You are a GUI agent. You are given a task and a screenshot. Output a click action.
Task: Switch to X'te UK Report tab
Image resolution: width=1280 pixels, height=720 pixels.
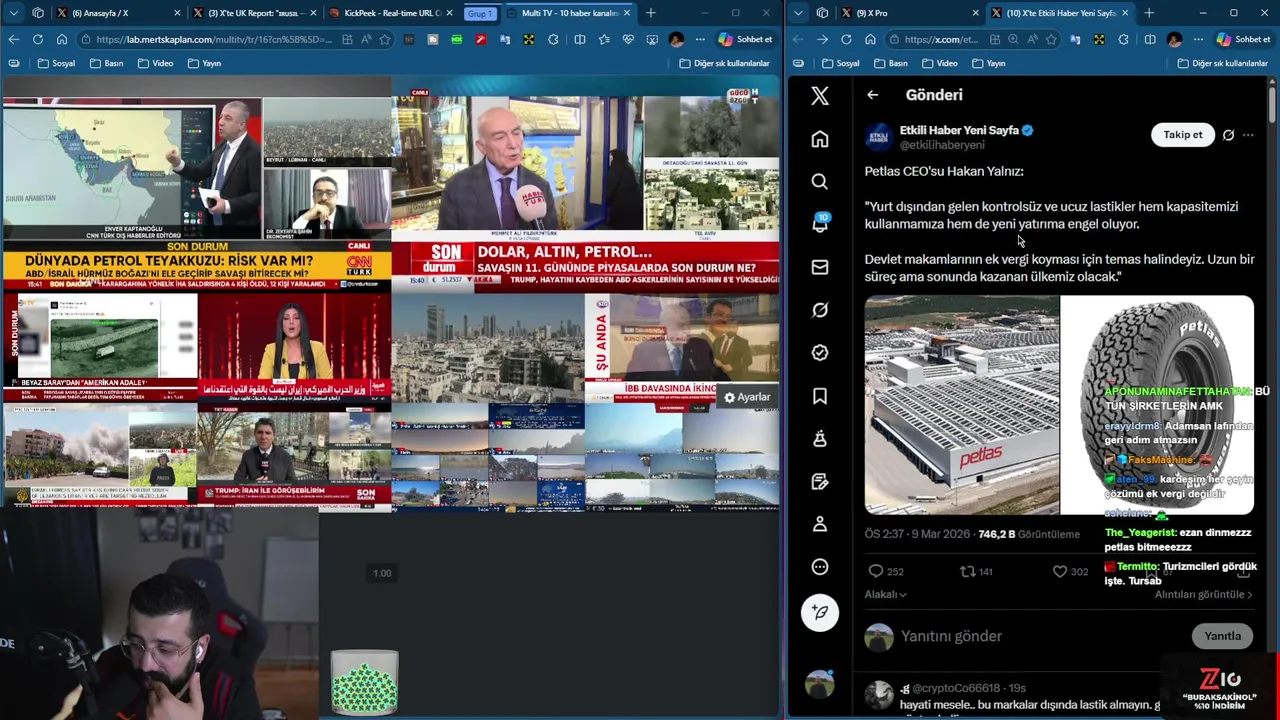[255, 13]
